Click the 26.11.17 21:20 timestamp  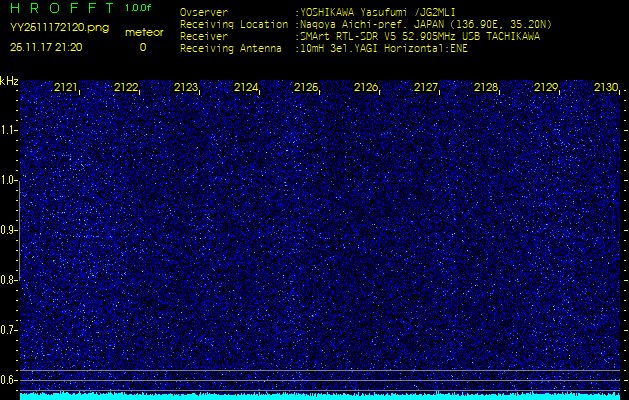(x=46, y=46)
